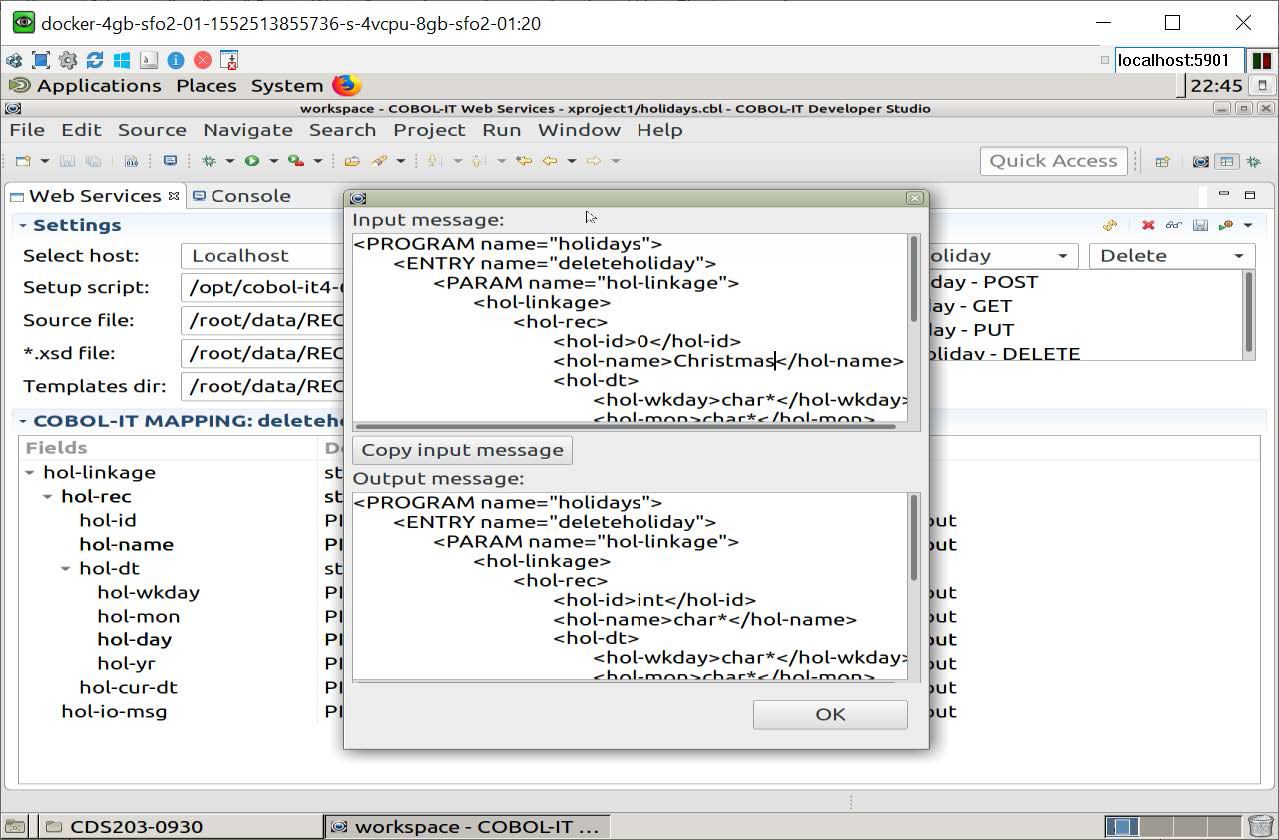Click the green Run toolbar icon

252,161
